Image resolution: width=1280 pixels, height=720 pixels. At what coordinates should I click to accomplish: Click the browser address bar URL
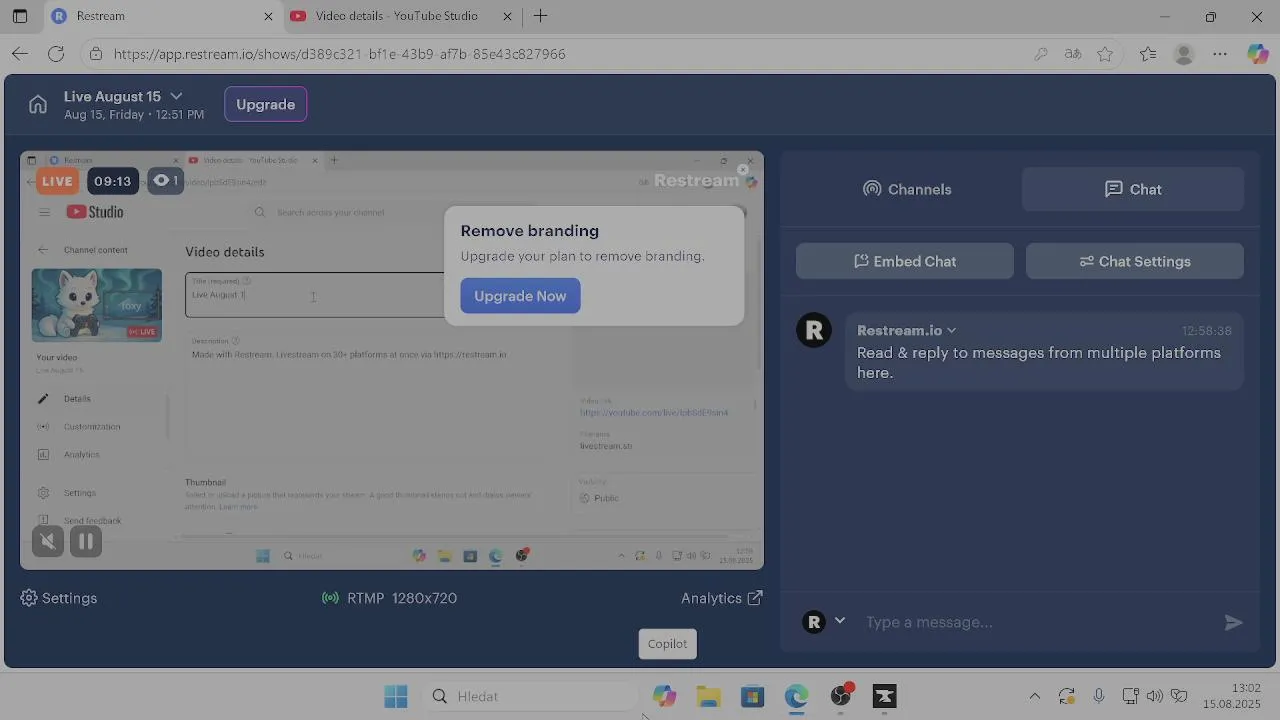[340, 54]
